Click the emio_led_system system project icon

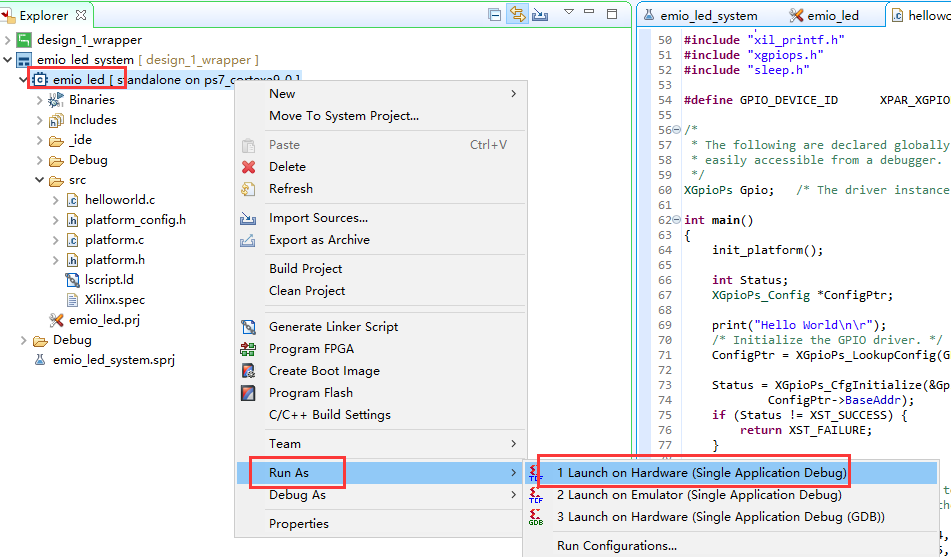pyautogui.click(x=24, y=60)
